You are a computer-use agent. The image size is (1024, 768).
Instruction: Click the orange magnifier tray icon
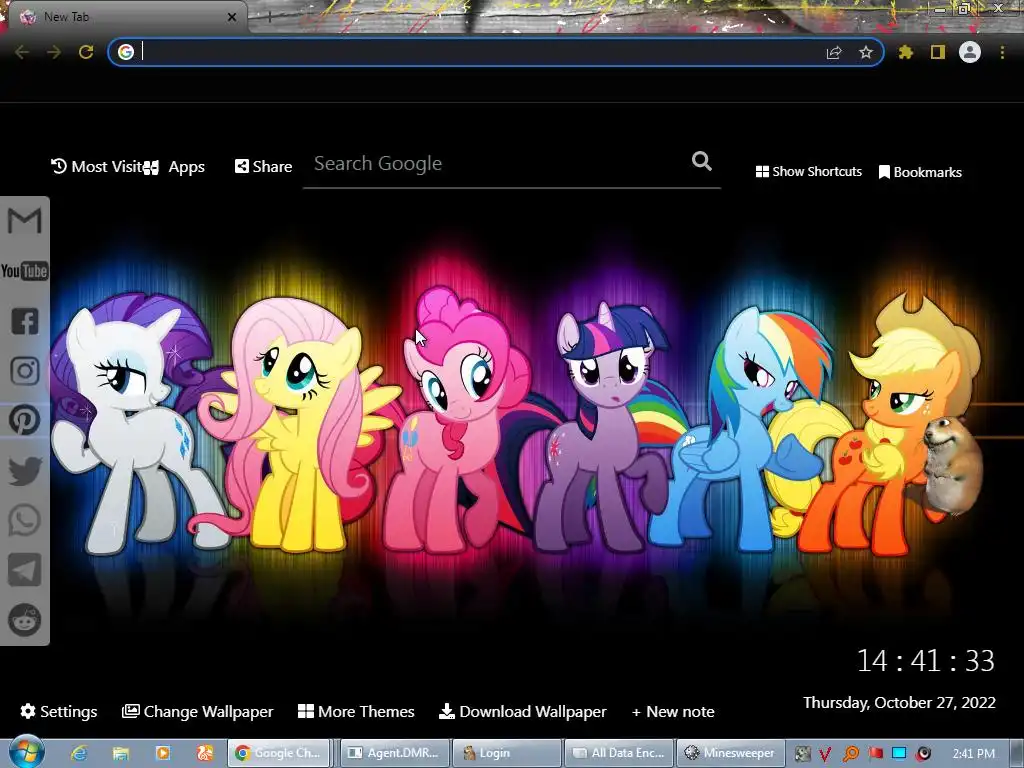click(x=851, y=754)
